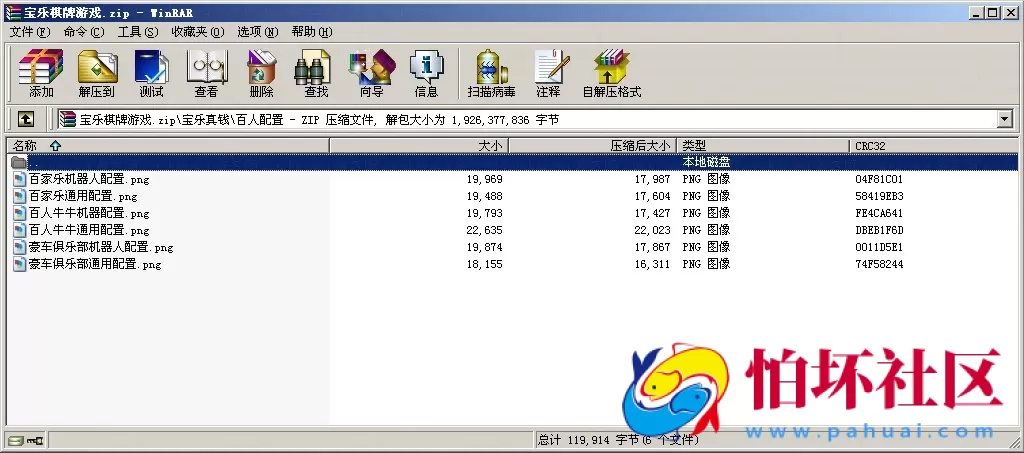The width and height of the screenshot is (1024, 453).
Task: Expand the address path dropdown
Action: click(x=1004, y=119)
